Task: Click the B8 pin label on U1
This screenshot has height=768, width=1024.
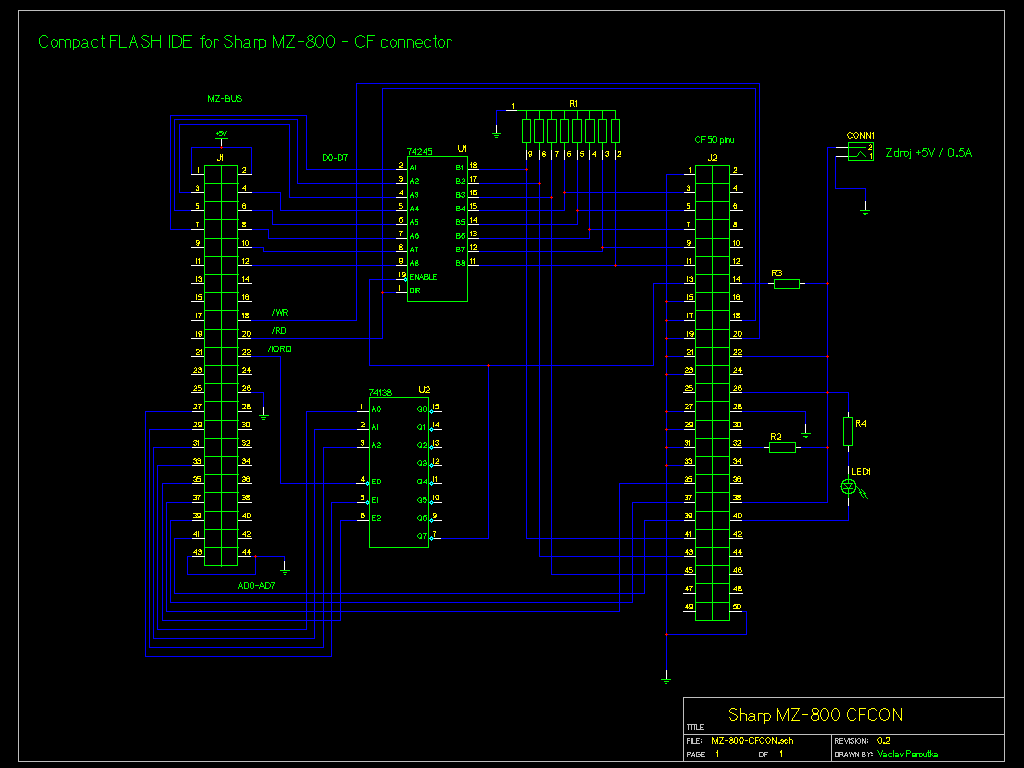Action: (460, 263)
